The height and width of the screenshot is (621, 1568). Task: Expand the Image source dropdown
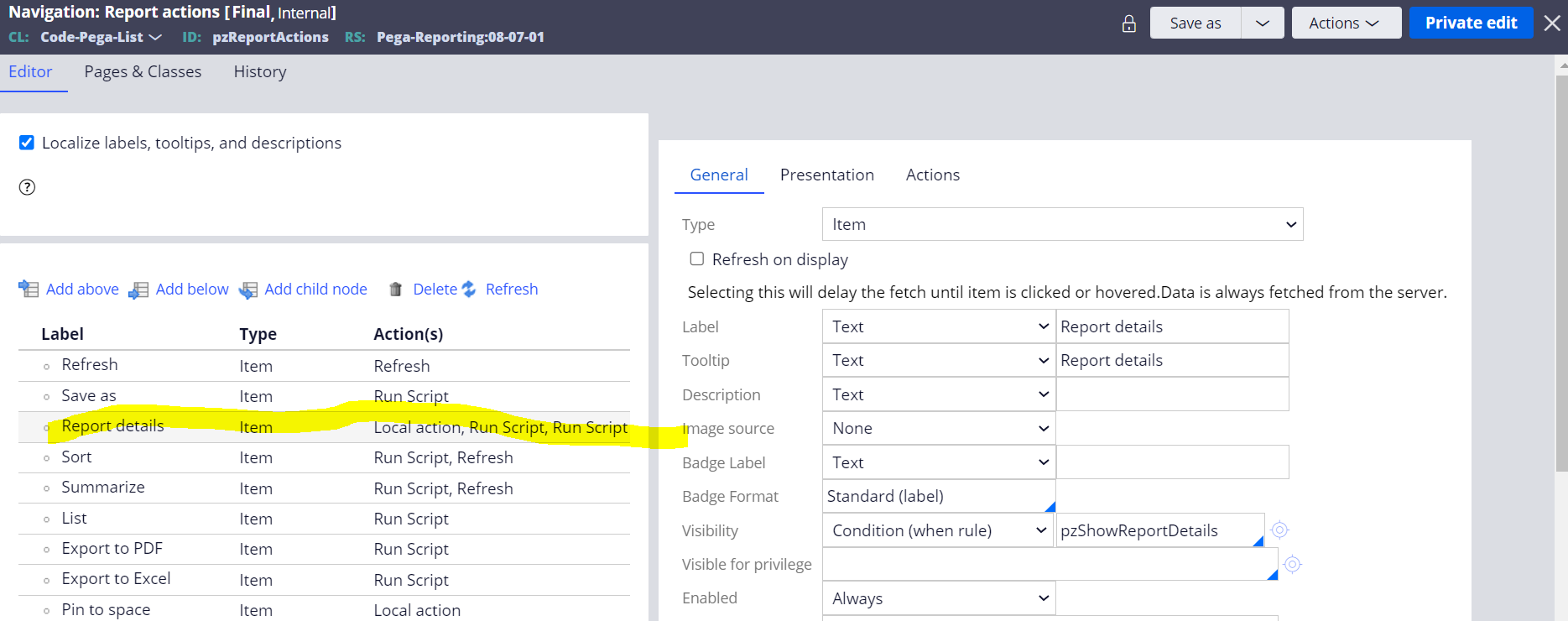939,428
